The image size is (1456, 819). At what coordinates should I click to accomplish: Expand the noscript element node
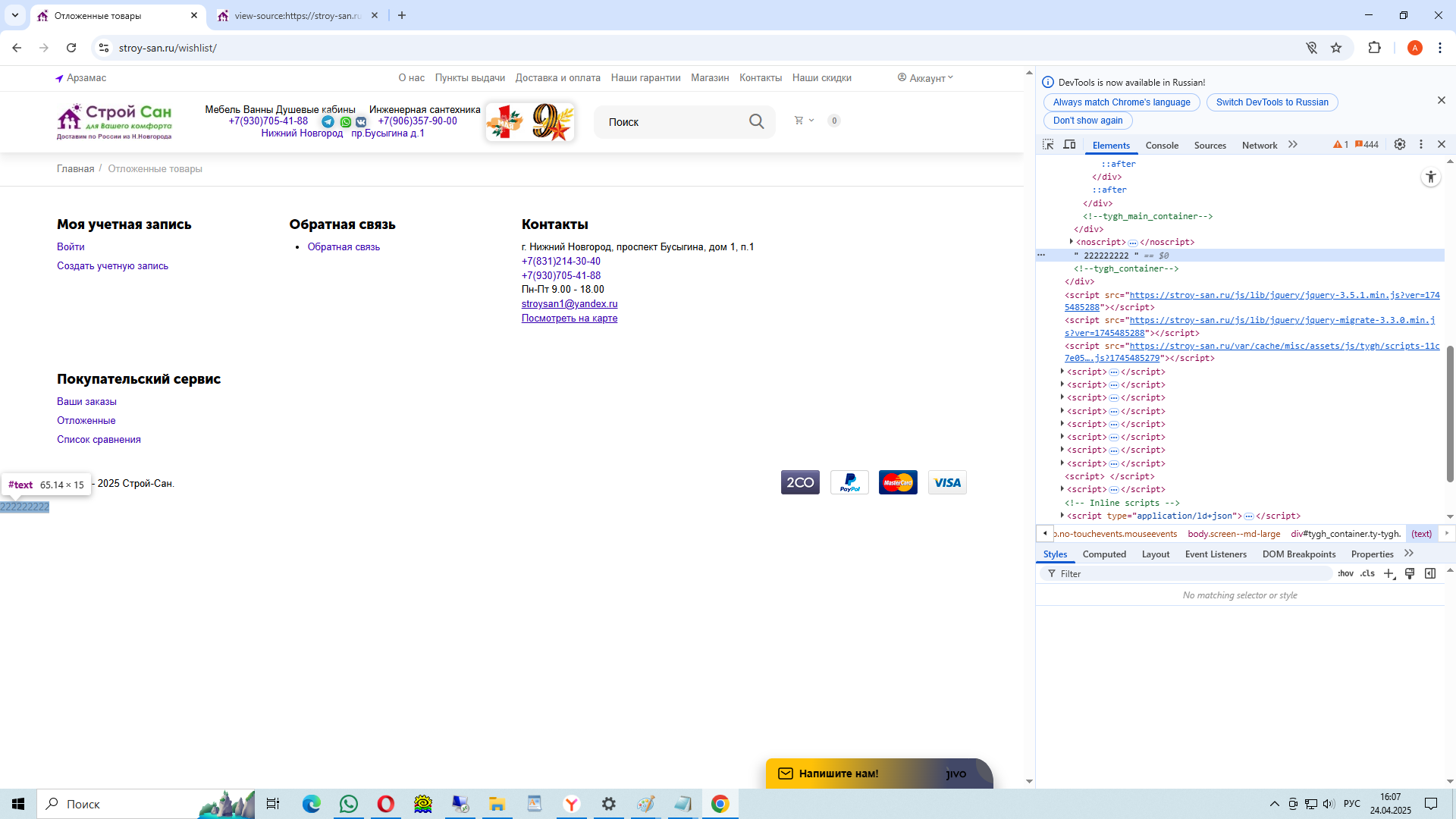click(1071, 242)
